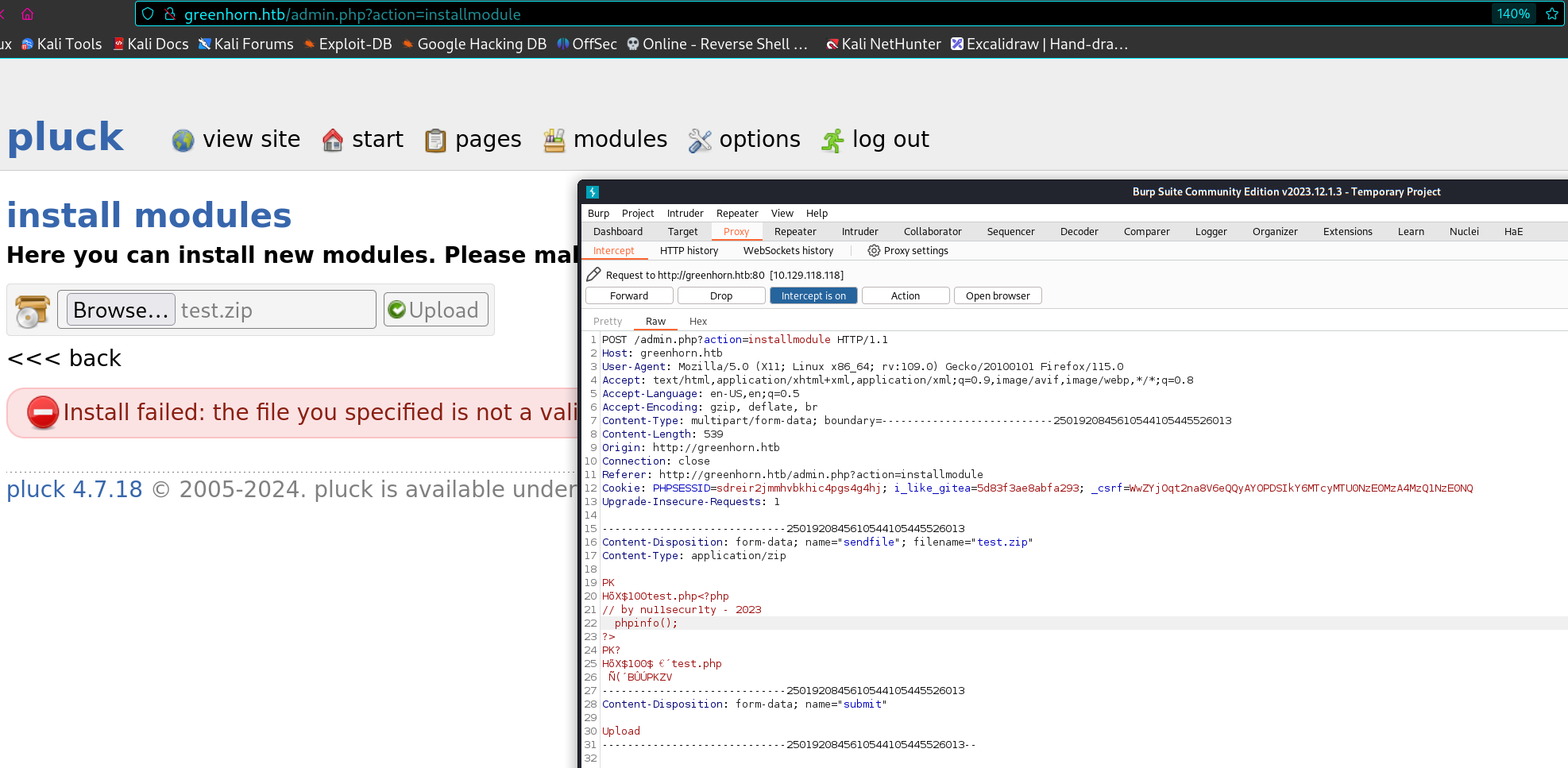
Task: Switch to the Learn tab
Action: click(x=1411, y=231)
